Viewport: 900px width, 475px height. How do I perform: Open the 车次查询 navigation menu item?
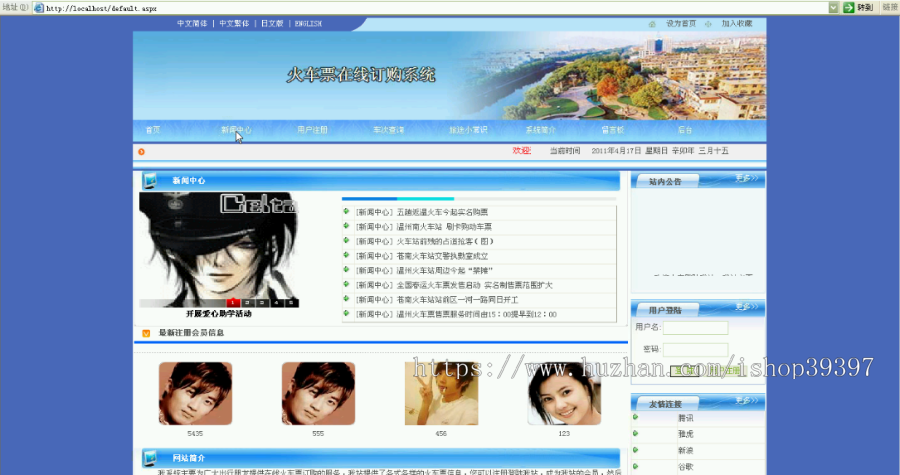tap(389, 130)
